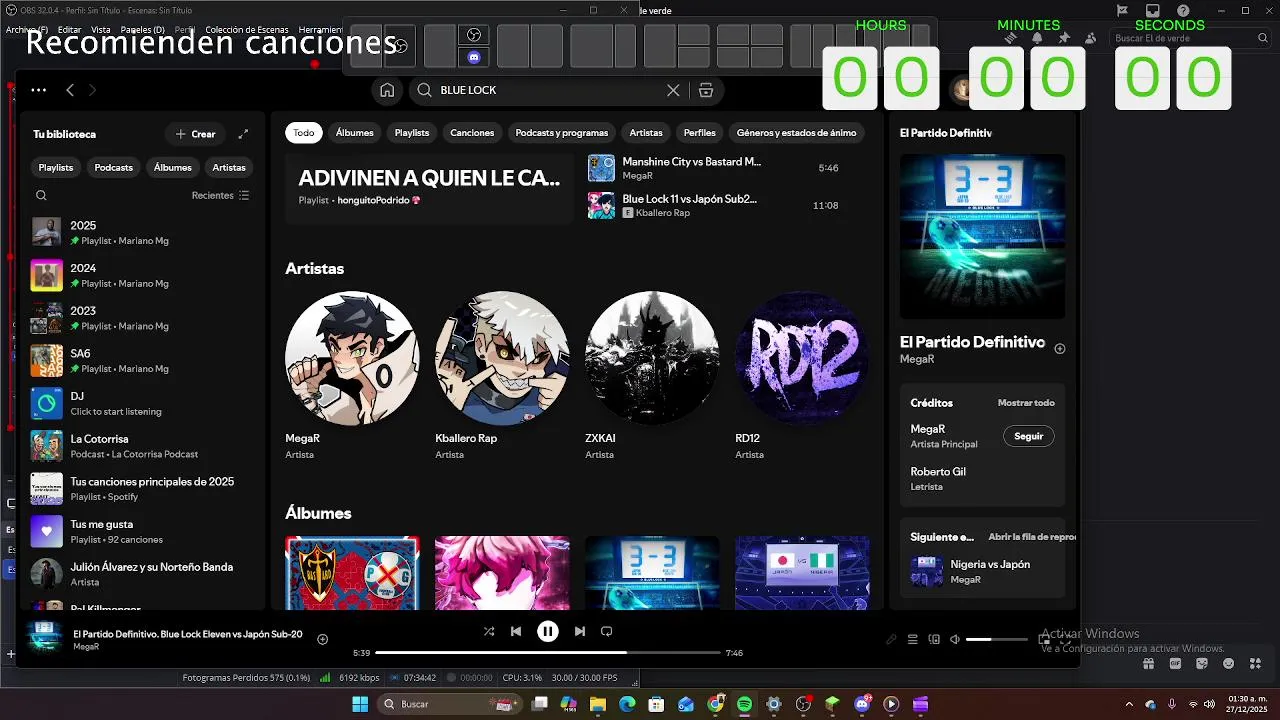Expand credits with Mostrar todo
Screen dimensions: 1280x720
(x=1026, y=403)
